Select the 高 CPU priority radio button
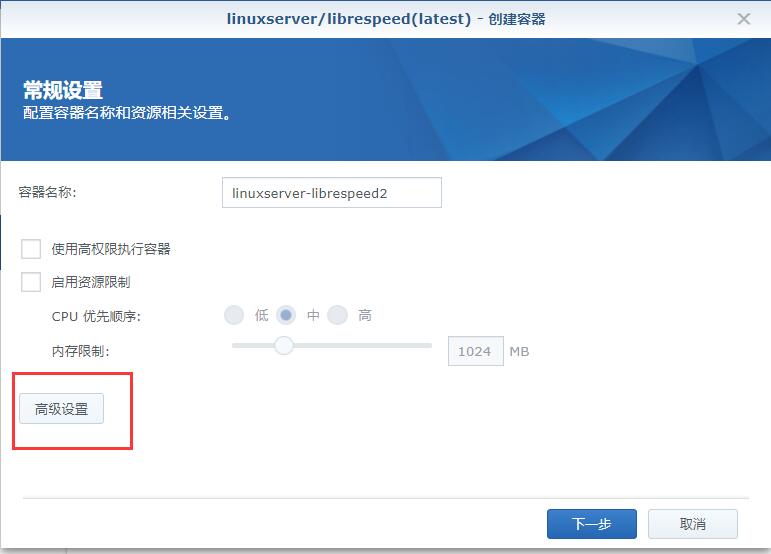Viewport: 771px width, 554px height. 337,315
